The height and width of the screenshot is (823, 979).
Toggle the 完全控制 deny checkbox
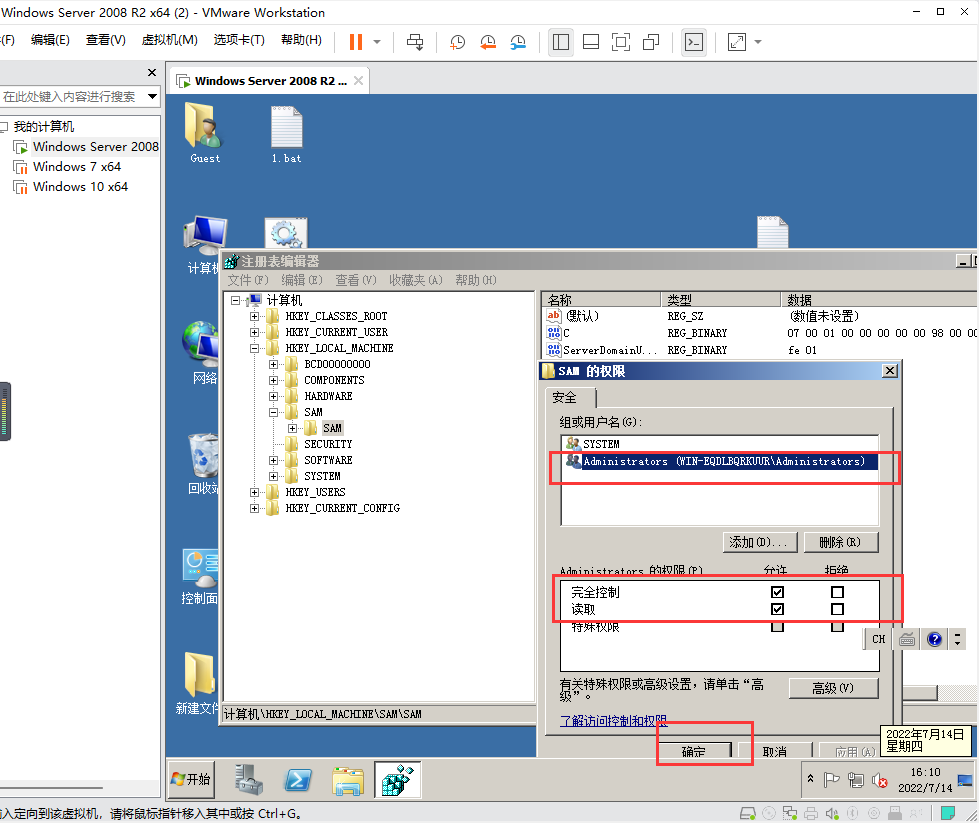[x=837, y=592]
